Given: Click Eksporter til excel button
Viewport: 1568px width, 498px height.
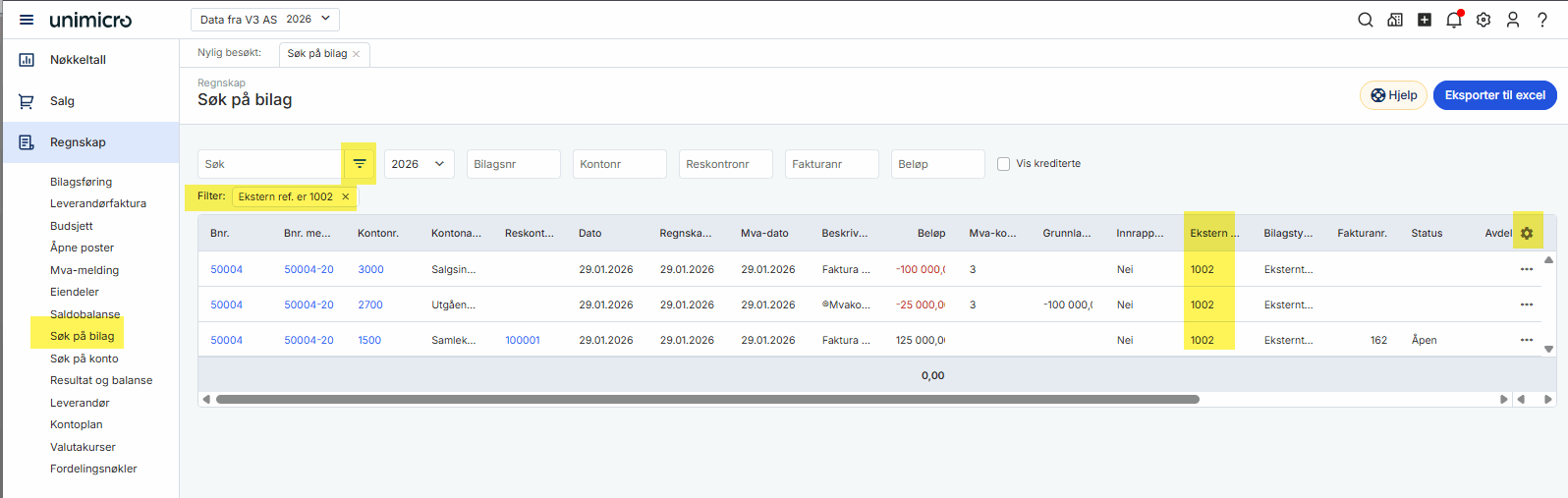Looking at the screenshot, I should tap(1494, 95).
